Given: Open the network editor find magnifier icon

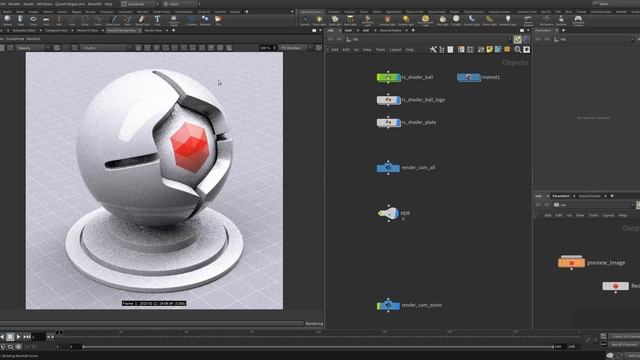Looking at the screenshot, I should [518, 49].
